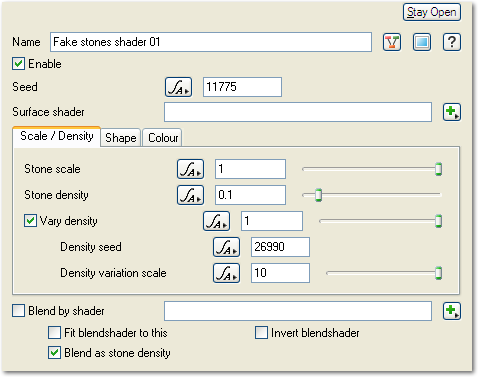This screenshot has width=485, height=384.
Task: Click the Stone density slider handle
Action: 318,195
